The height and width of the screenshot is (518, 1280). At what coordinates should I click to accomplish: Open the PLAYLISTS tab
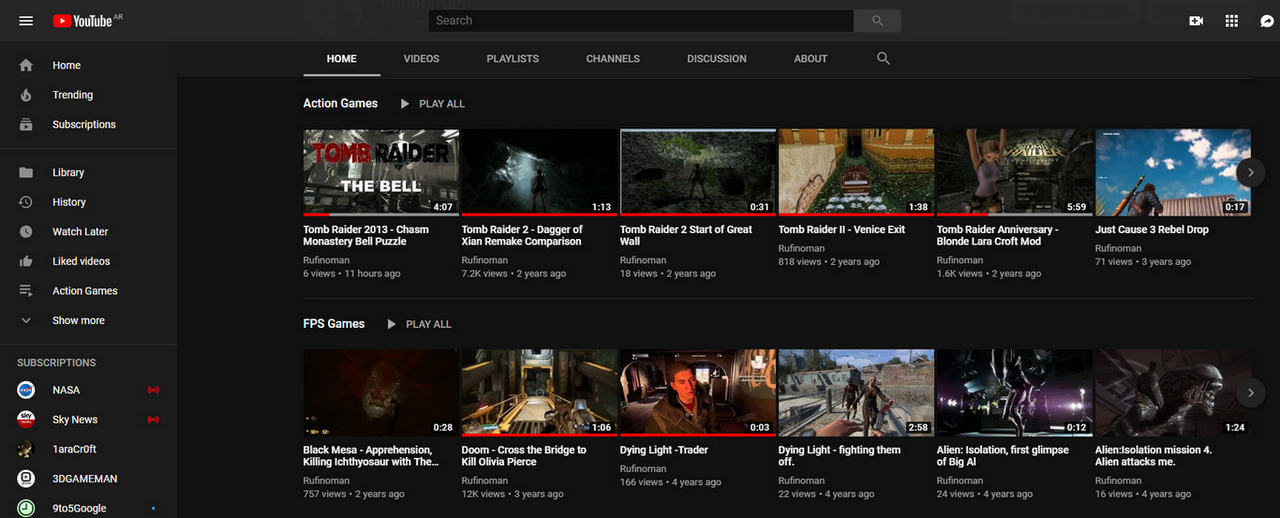513,59
